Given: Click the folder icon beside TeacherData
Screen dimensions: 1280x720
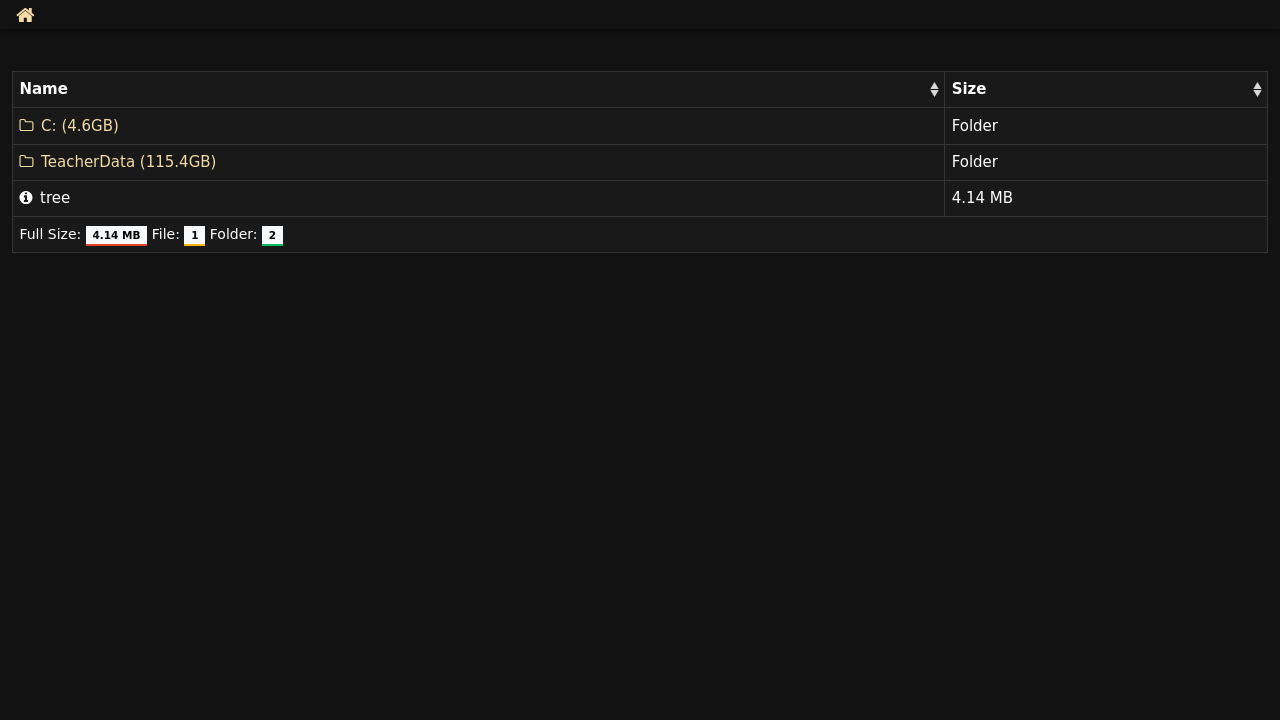Looking at the screenshot, I should 26,162.
